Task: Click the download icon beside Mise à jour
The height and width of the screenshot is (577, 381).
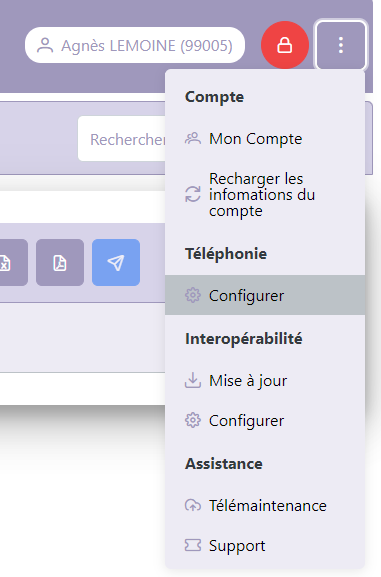Action: 193,380
